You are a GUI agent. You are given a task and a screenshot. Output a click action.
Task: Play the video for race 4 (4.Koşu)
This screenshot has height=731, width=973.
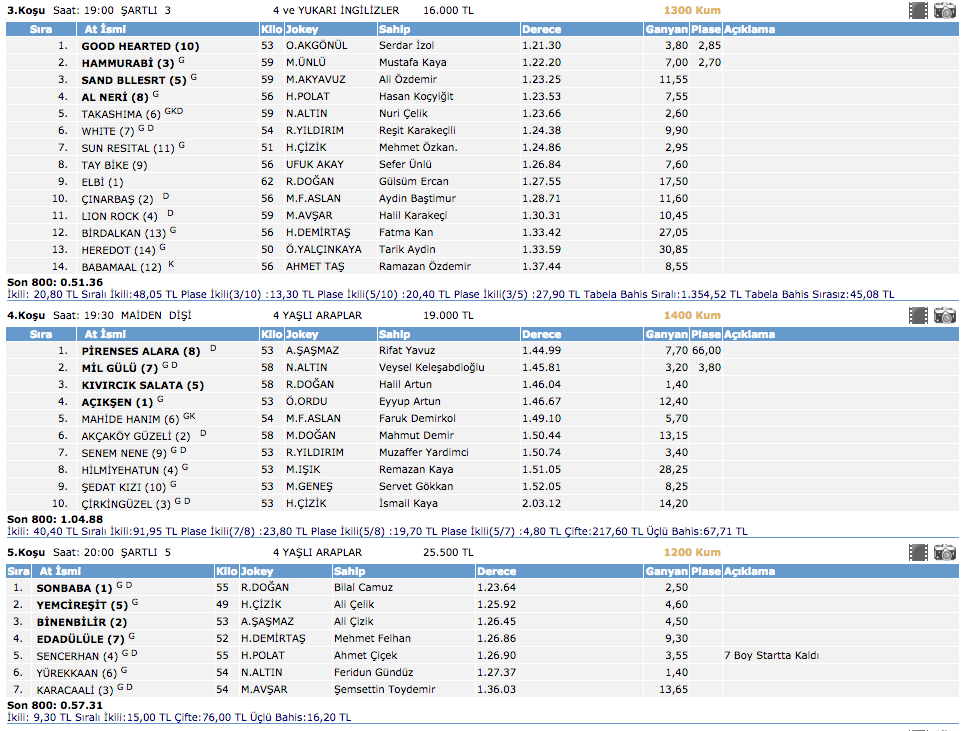[x=918, y=316]
